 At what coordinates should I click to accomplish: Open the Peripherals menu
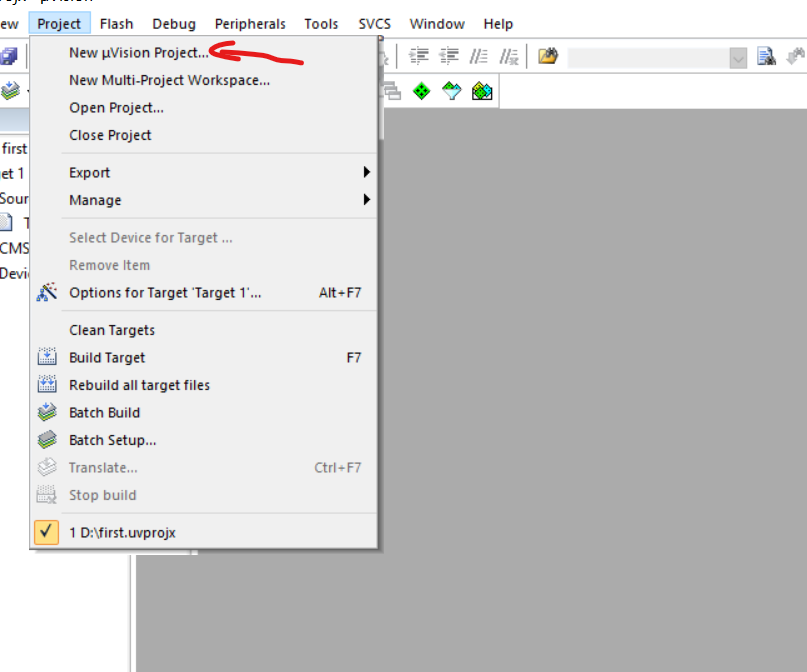coord(250,24)
